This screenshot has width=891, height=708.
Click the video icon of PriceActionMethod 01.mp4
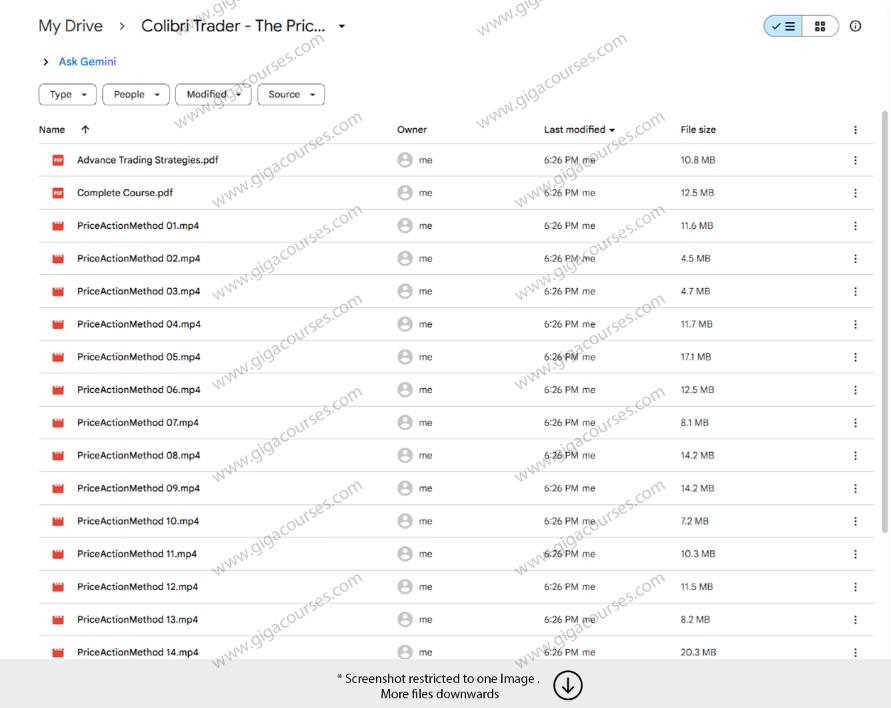(x=57, y=225)
